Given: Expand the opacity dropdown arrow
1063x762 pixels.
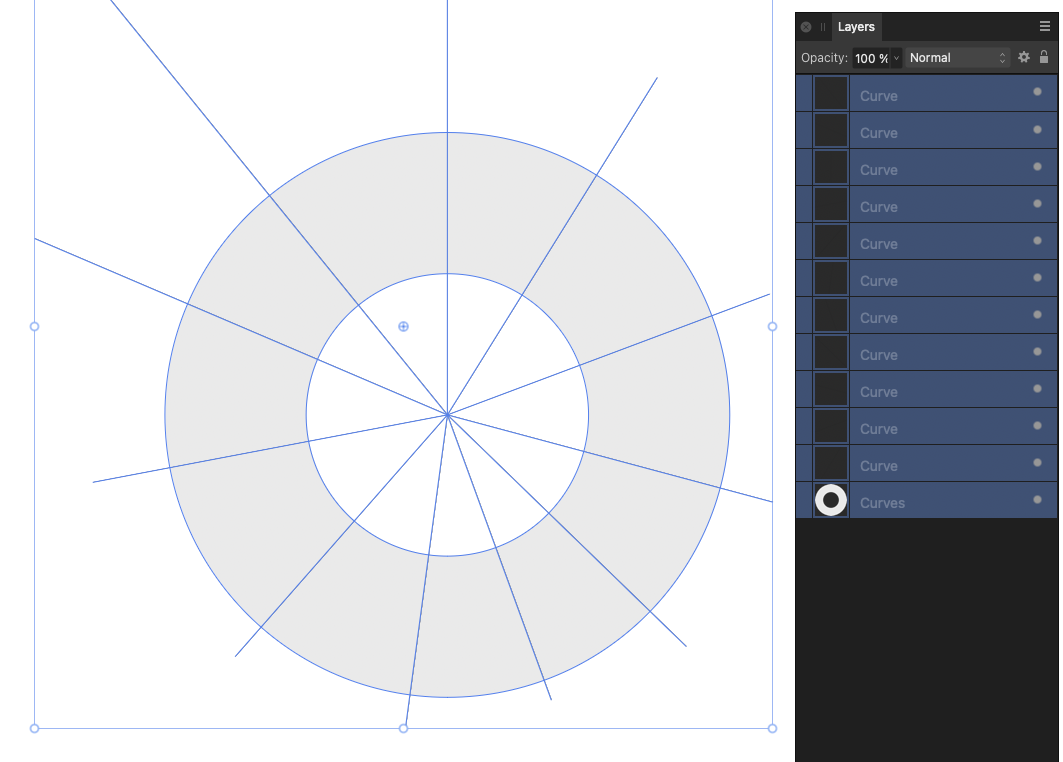Looking at the screenshot, I should pyautogui.click(x=895, y=57).
